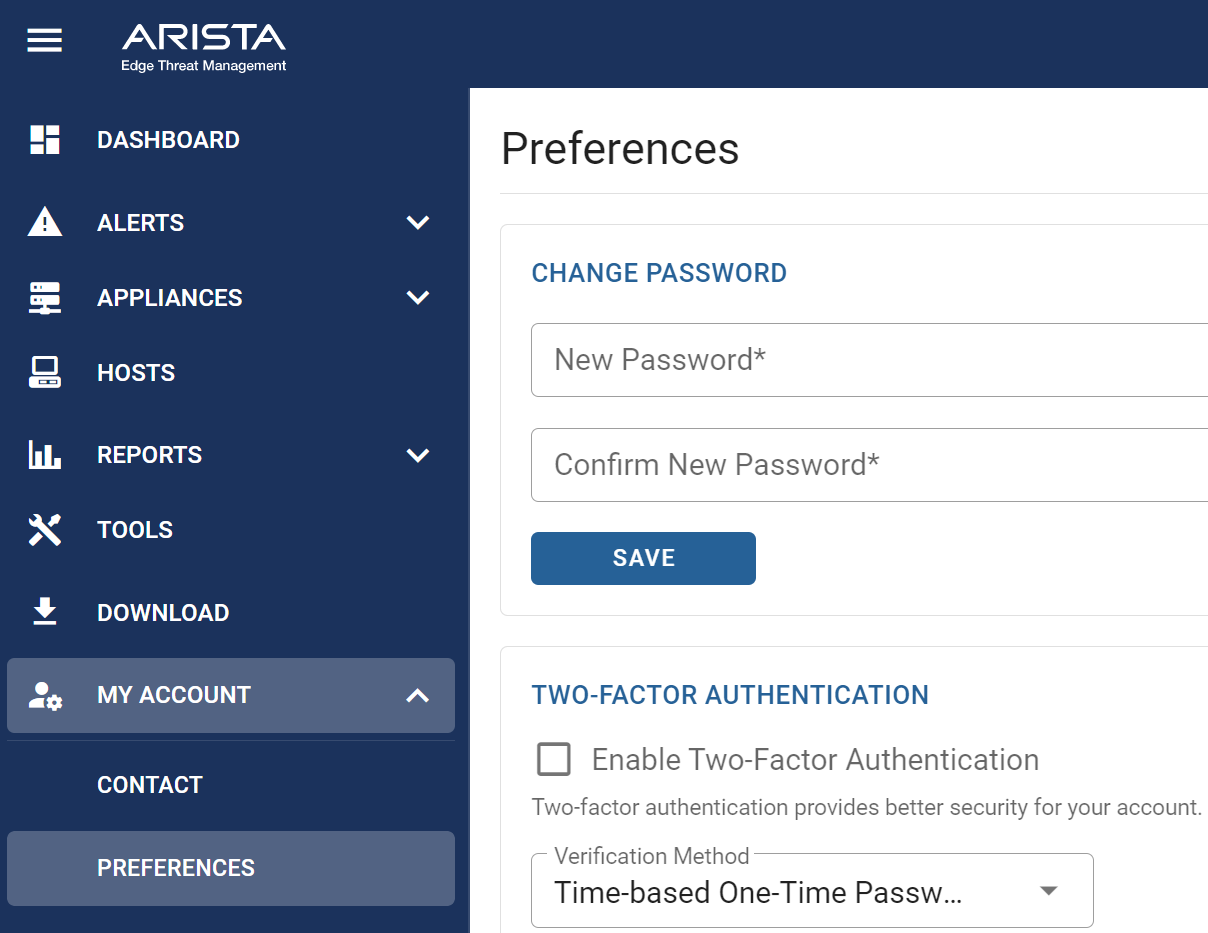Viewport: 1208px width, 933px height.
Task: Click the My Account user gear icon
Action: click(46, 696)
